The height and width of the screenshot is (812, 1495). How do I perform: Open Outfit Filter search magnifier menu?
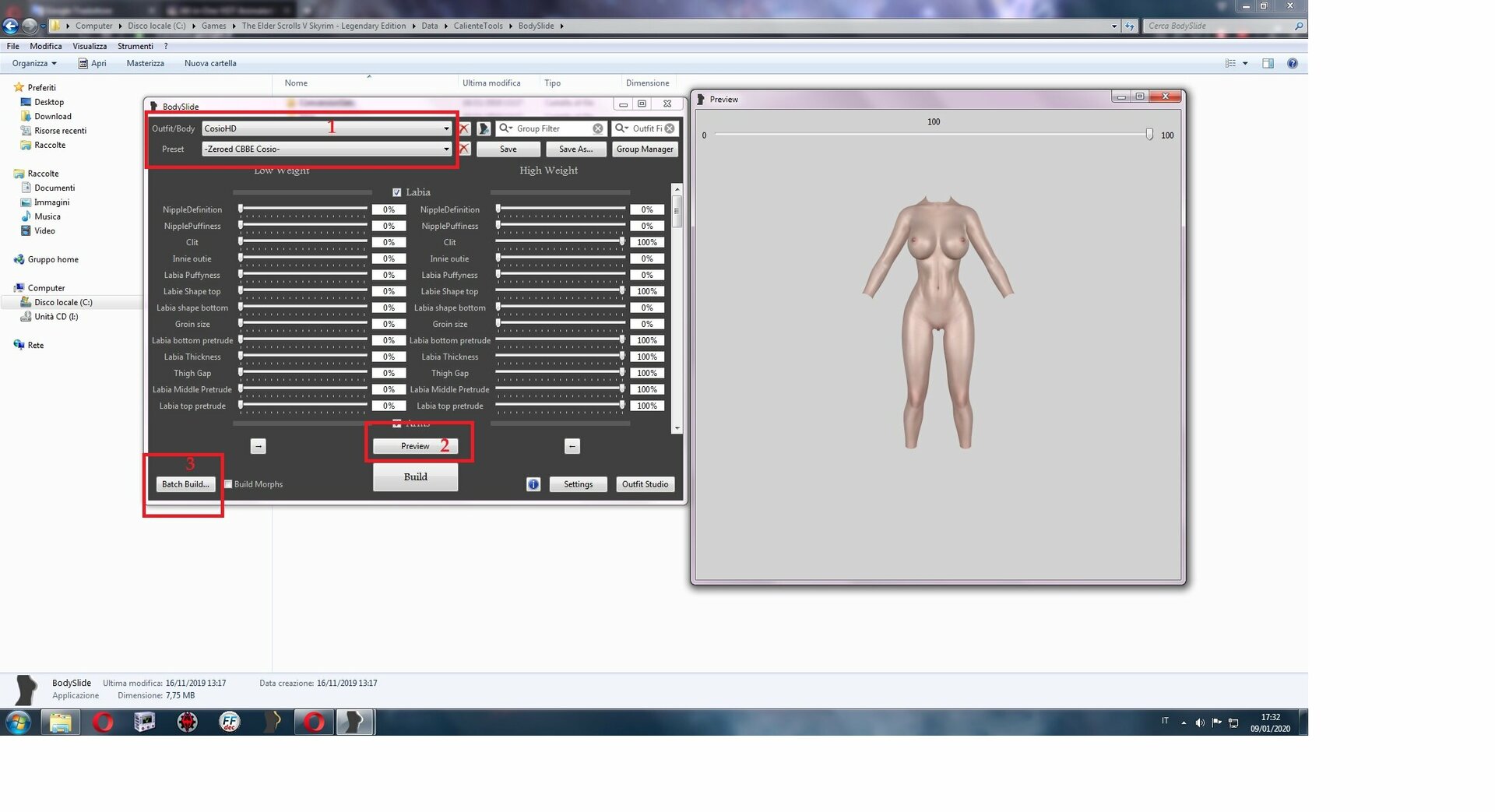click(621, 128)
